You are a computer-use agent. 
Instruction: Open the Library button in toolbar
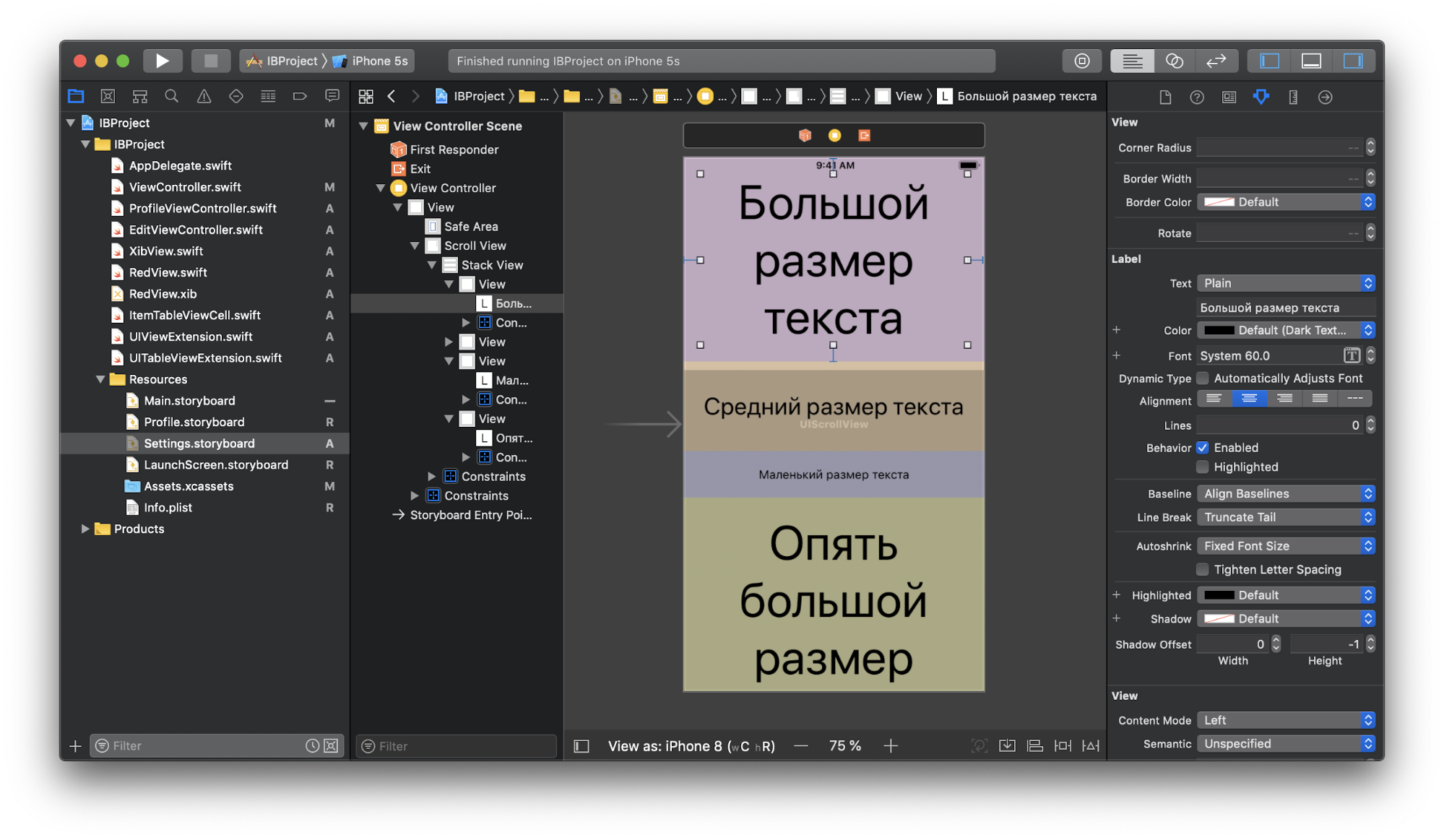tap(1081, 61)
